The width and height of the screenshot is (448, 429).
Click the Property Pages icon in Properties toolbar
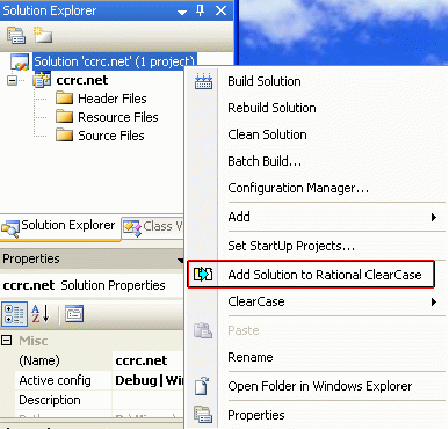coord(74,313)
